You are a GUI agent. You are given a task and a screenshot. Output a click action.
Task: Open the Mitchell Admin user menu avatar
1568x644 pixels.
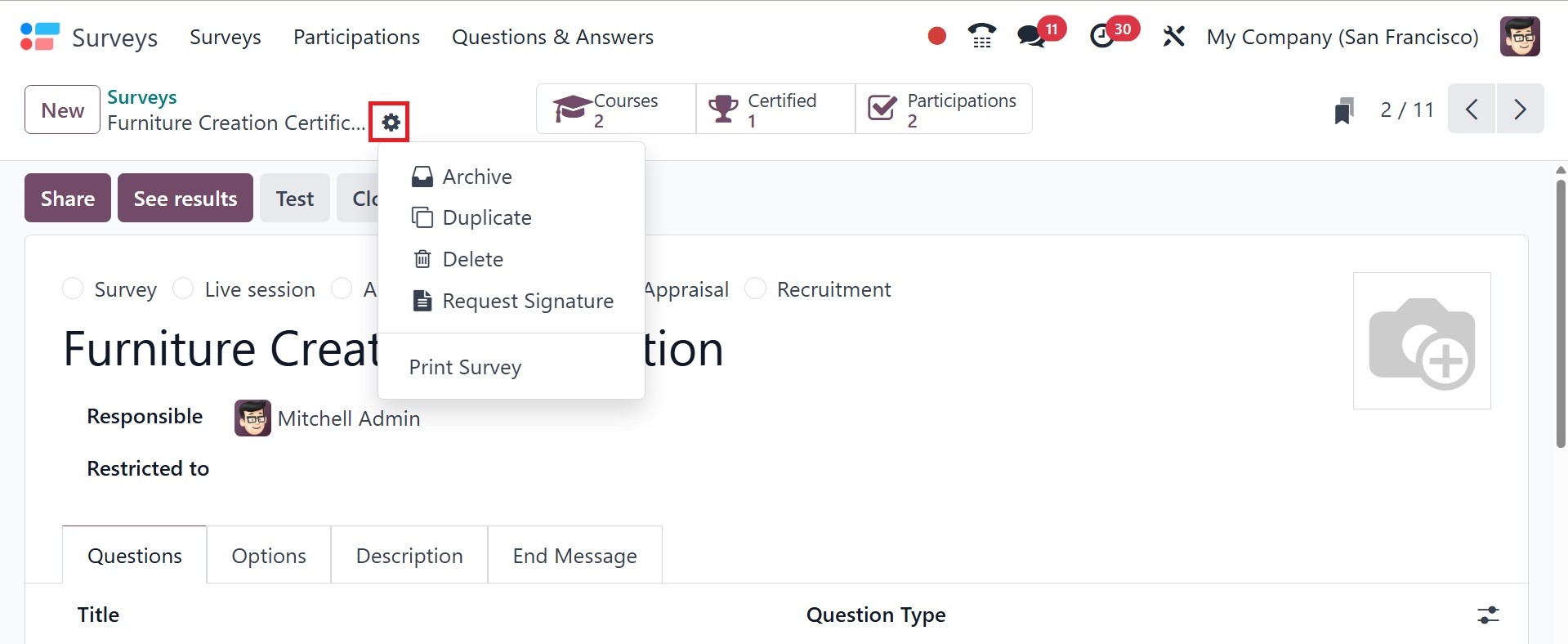1520,37
